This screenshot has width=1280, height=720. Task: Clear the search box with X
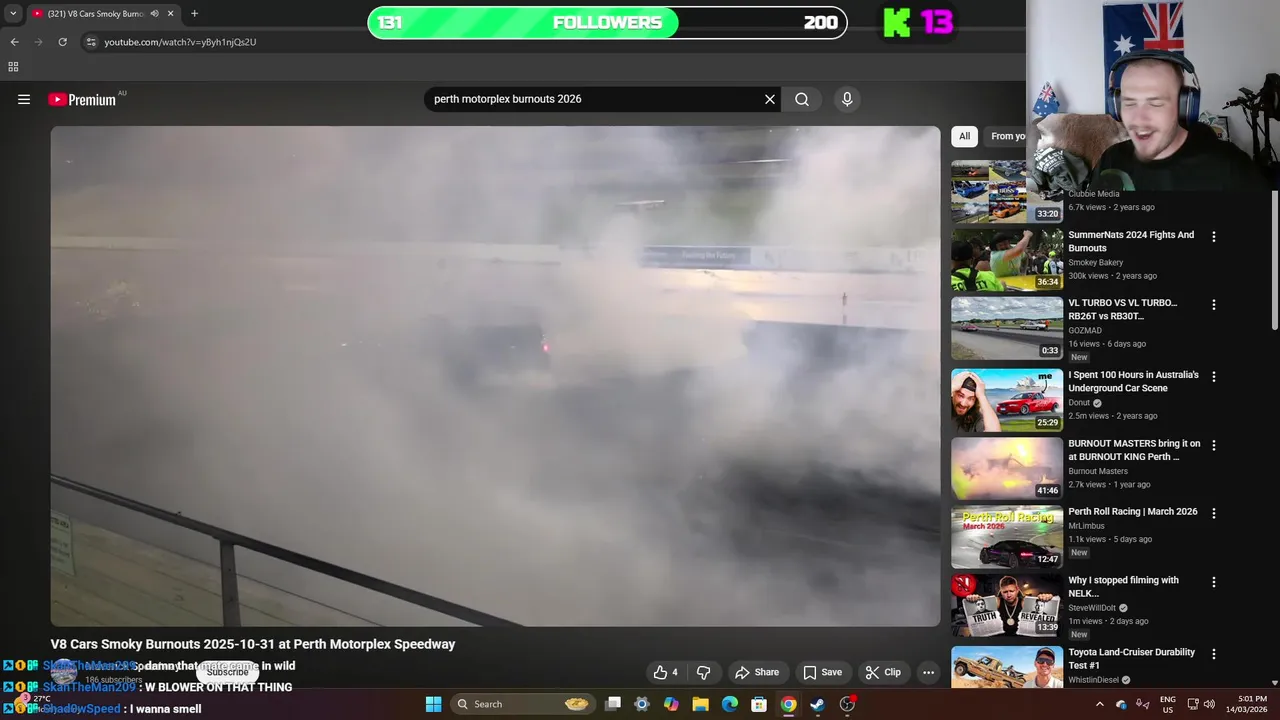pyautogui.click(x=770, y=99)
